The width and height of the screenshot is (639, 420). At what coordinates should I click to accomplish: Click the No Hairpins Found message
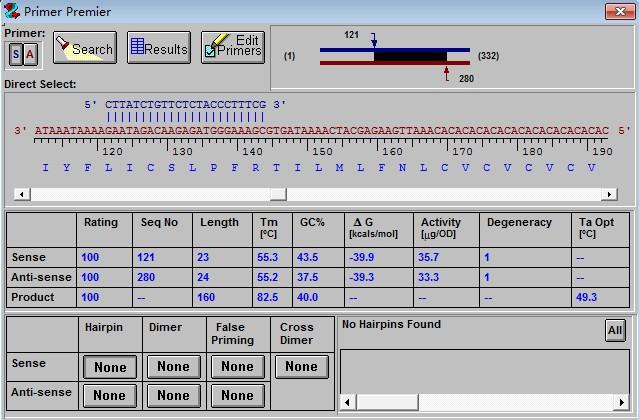(391, 324)
